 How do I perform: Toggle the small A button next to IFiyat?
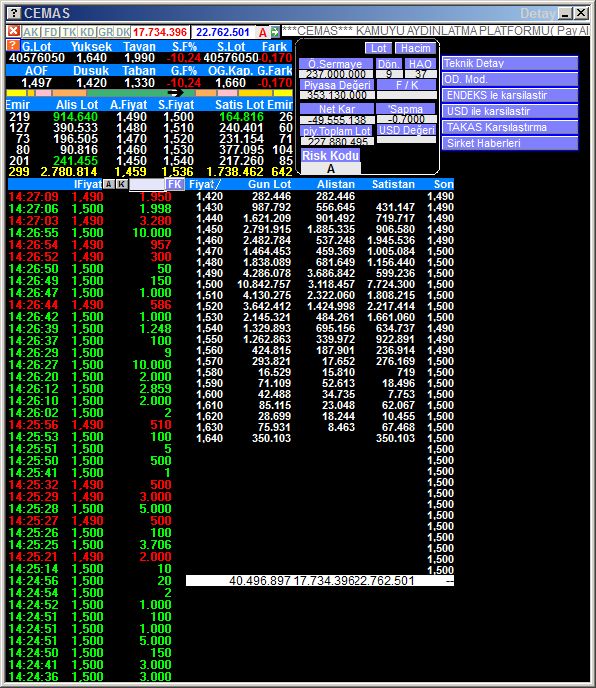click(x=108, y=184)
